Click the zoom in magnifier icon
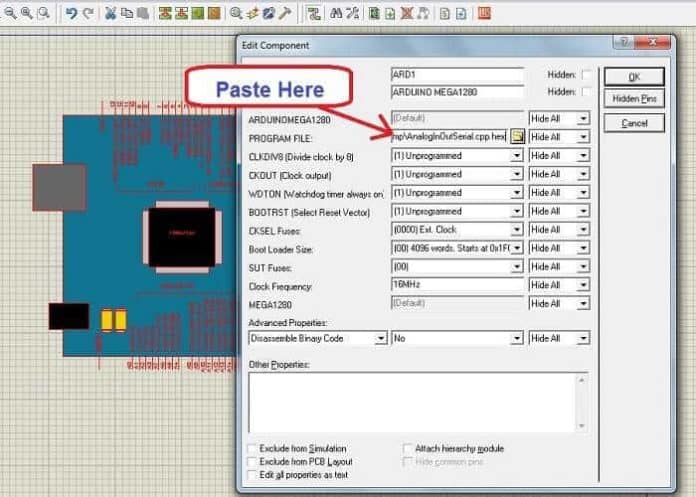 point(27,13)
